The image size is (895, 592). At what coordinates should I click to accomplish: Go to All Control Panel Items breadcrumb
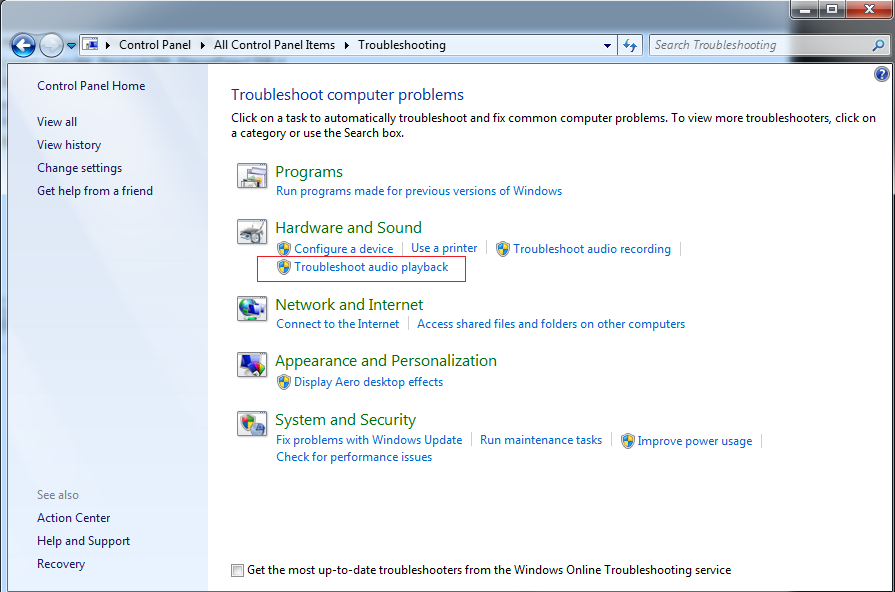tap(274, 45)
